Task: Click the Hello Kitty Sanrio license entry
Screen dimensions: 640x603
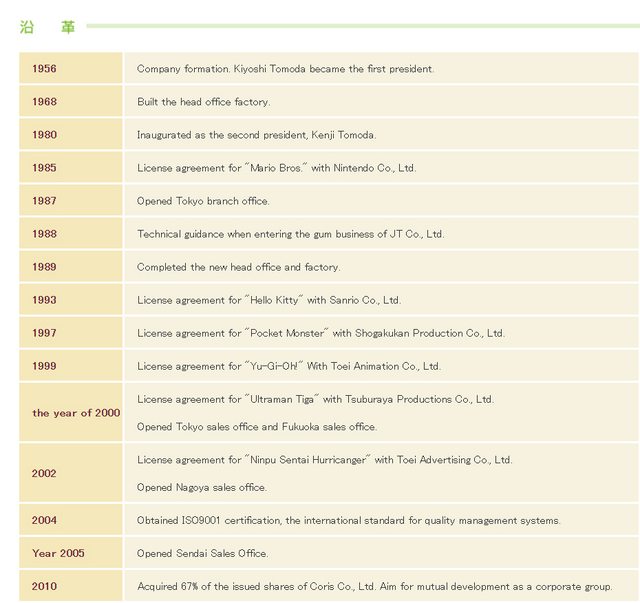Action: click(269, 300)
